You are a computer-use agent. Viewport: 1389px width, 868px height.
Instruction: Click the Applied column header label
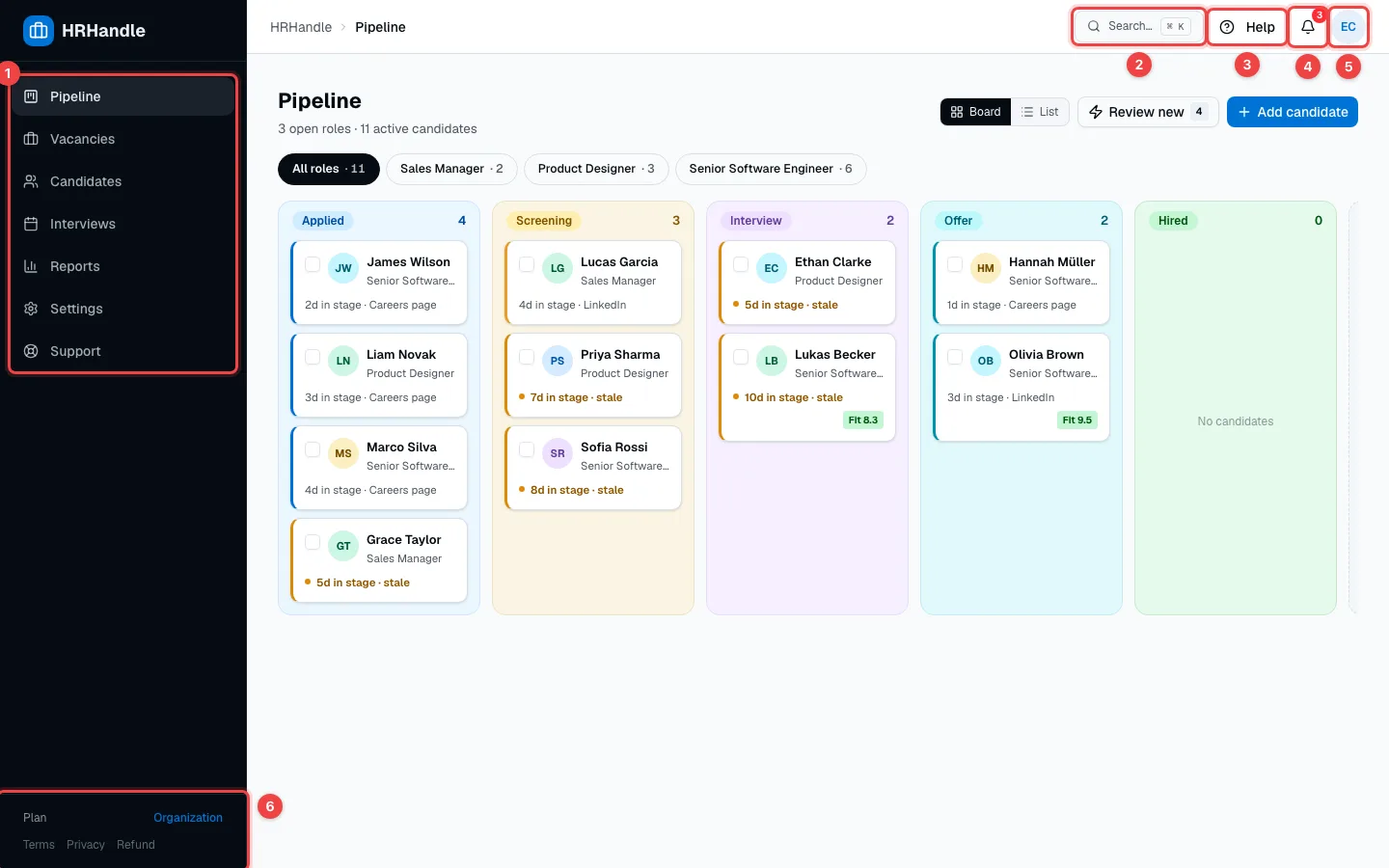coord(323,221)
